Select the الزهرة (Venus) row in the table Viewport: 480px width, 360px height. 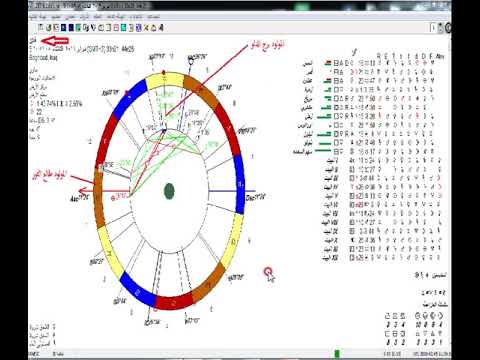click(x=369, y=90)
